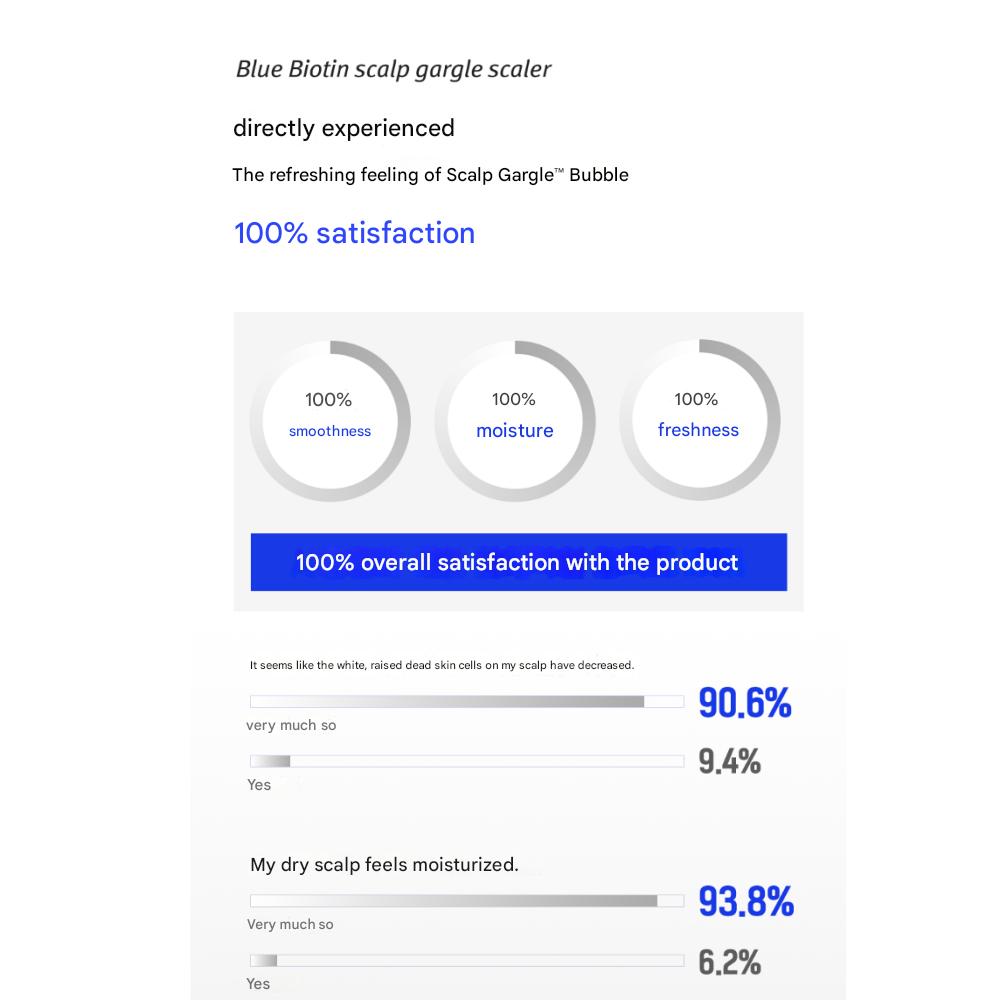Click the 100% overall satisfaction banner
Screen dimensions: 1000x1000
518,562
